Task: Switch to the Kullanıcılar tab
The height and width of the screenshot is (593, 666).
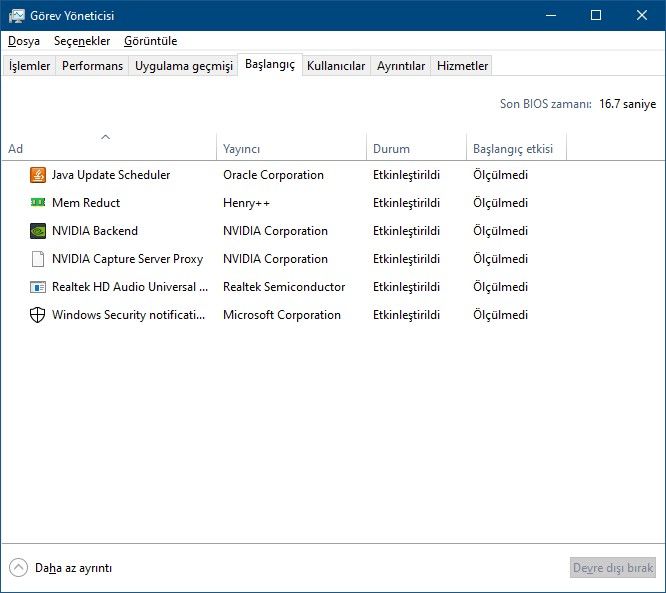Action: pyautogui.click(x=336, y=65)
